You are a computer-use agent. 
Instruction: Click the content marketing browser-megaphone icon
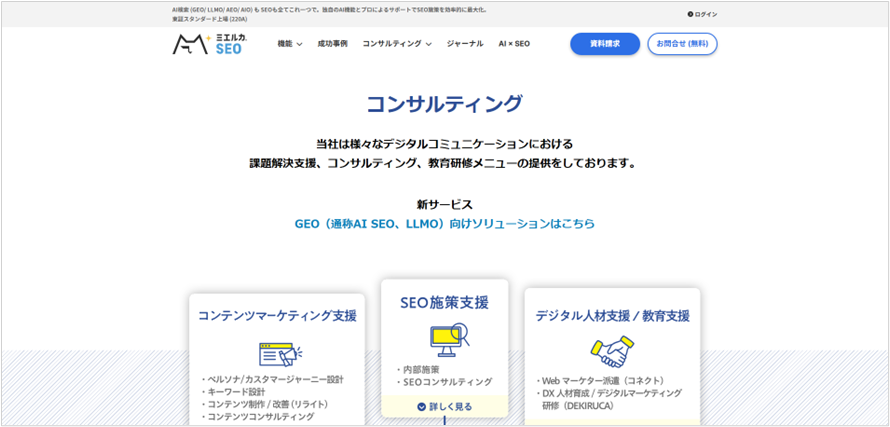[x=280, y=354]
